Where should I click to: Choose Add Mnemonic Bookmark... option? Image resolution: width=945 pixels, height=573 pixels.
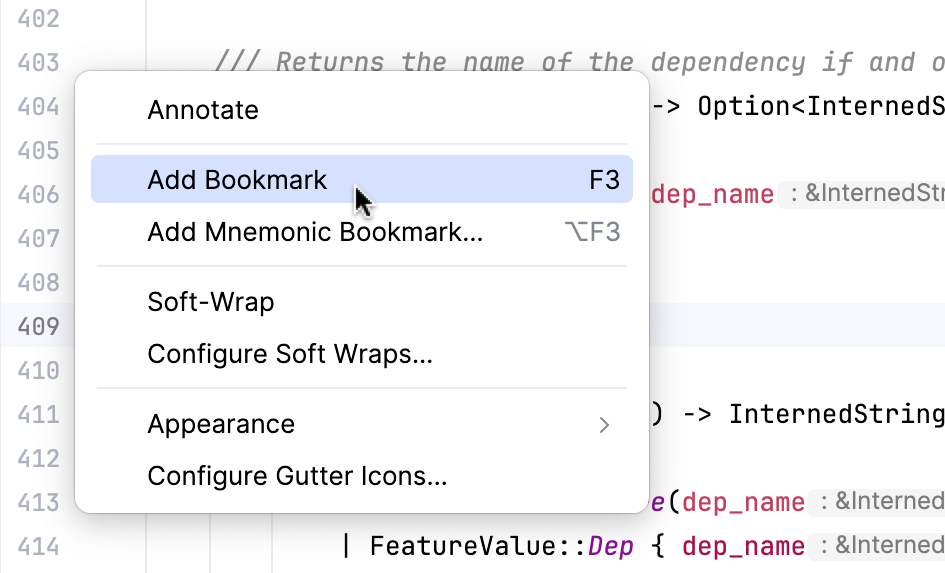click(x=314, y=233)
